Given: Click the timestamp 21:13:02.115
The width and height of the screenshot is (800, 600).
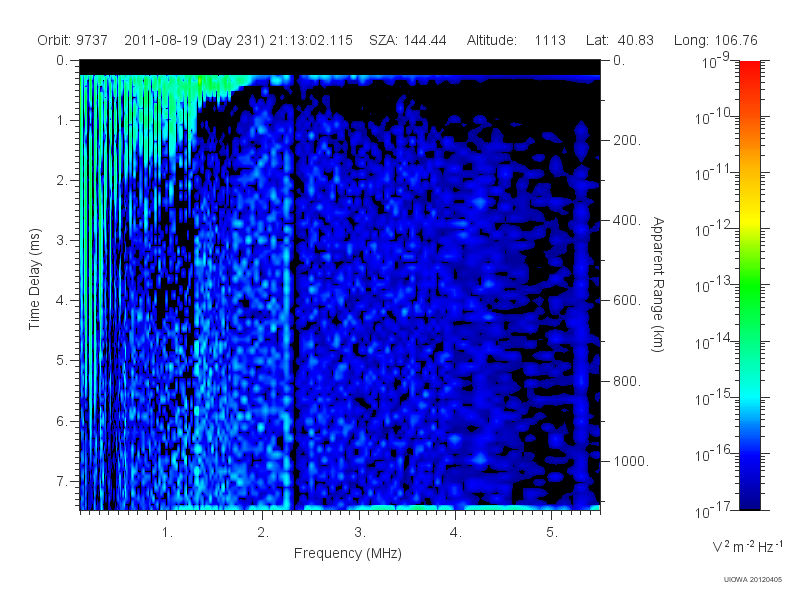Looking at the screenshot, I should click(x=311, y=40).
